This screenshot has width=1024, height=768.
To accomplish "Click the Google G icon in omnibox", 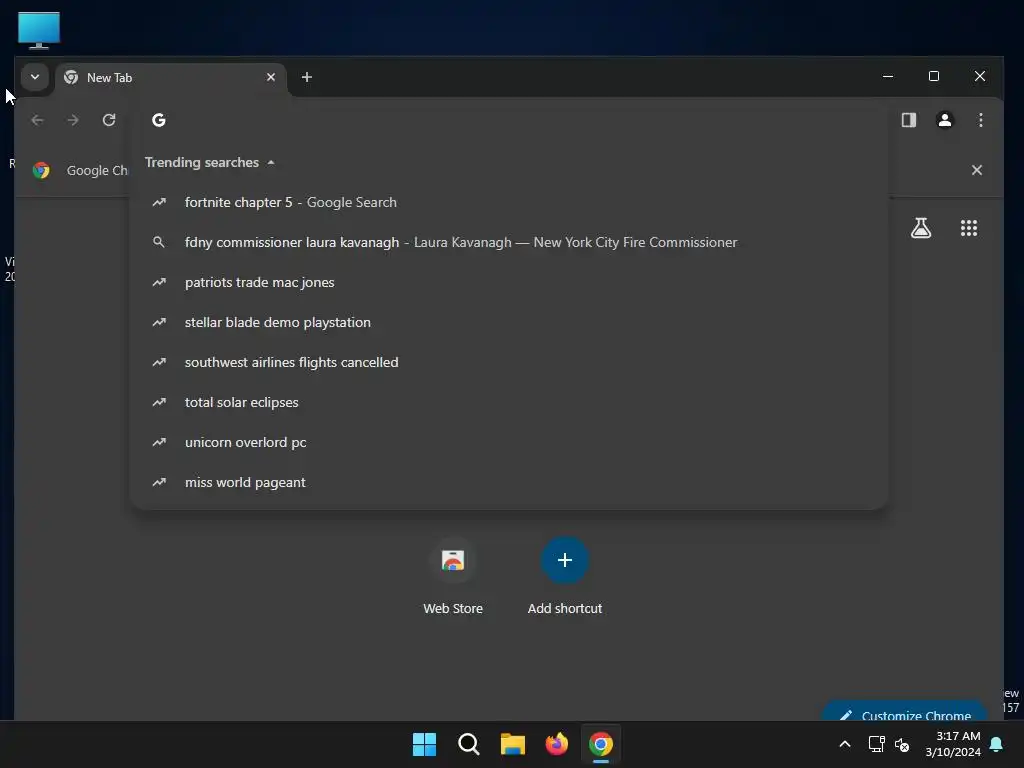I will tap(159, 120).
